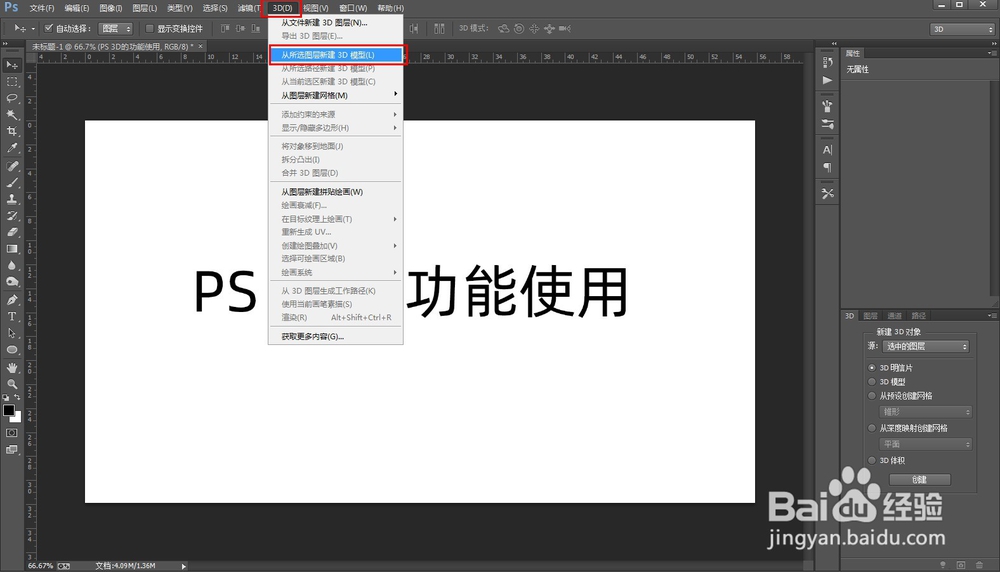Screen dimensions: 1000x572
Task: Click 从文件新建 3D 图层(N) menu item
Action: [336, 22]
